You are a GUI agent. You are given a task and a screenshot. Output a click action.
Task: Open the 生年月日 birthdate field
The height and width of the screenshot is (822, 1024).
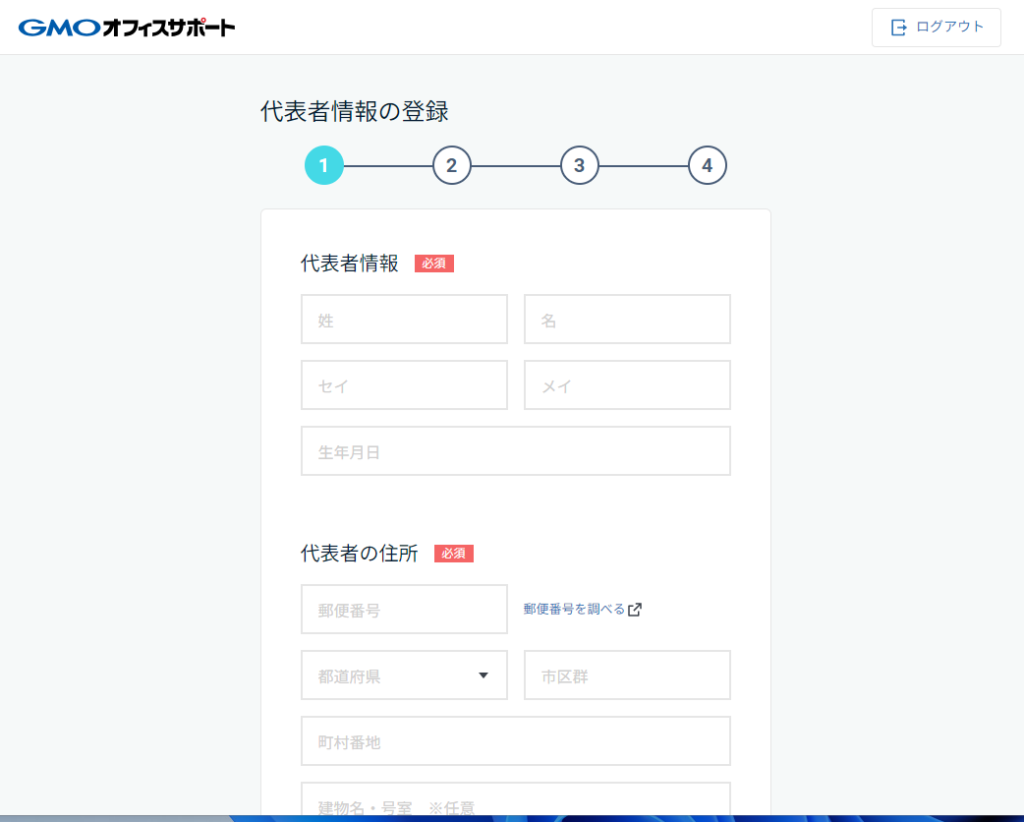pos(515,452)
